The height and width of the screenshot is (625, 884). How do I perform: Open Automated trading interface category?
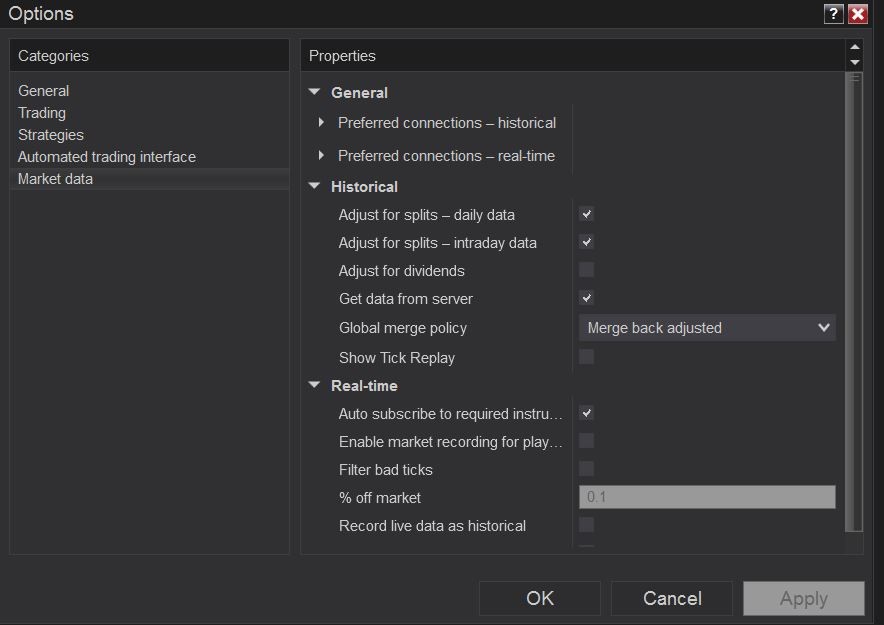point(107,157)
